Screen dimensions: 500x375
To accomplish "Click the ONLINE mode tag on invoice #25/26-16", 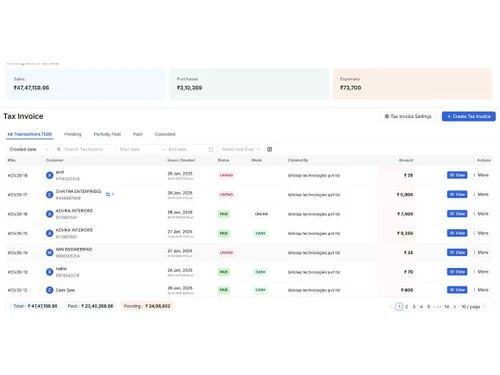I will coord(261,214).
